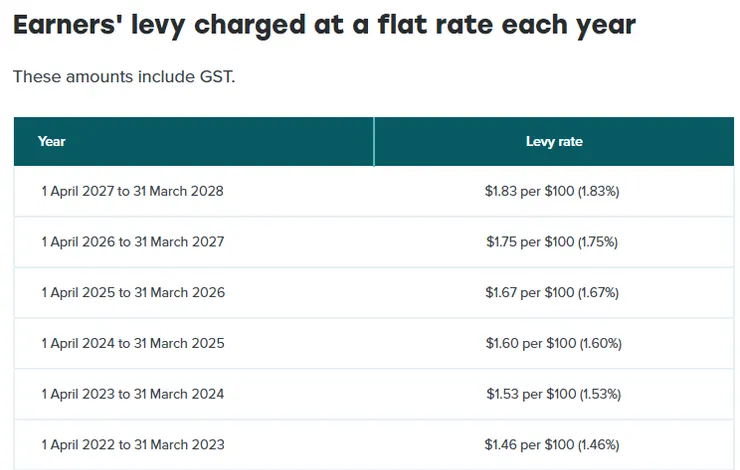The width and height of the screenshot is (740, 470).
Task: Select the 1 April 2022 to 31 March 2023 cell
Action: [x=133, y=444]
